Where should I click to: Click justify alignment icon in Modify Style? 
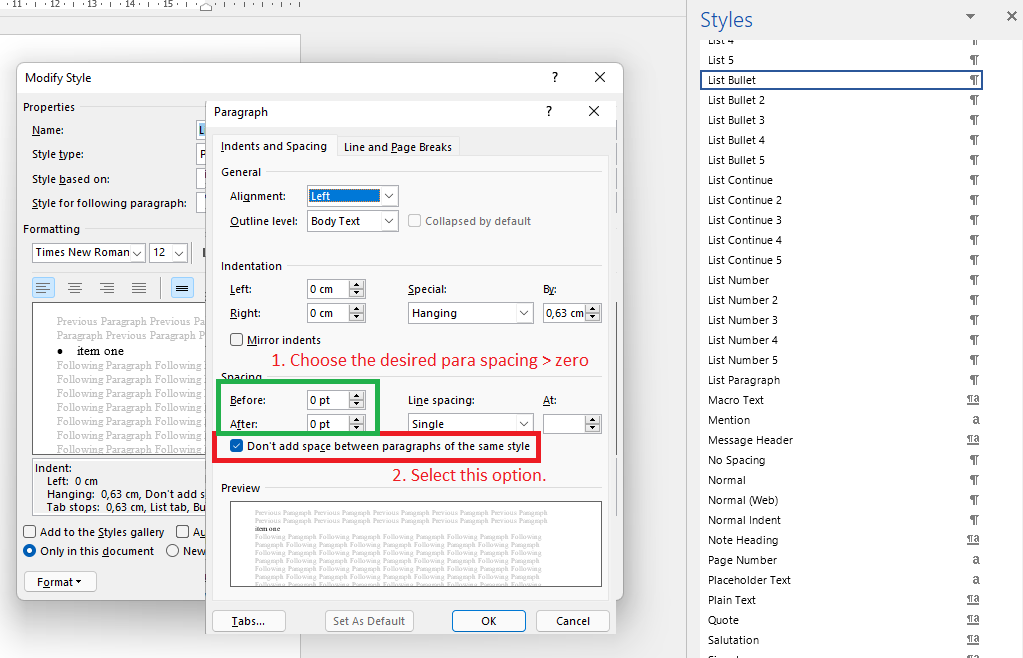pos(139,288)
